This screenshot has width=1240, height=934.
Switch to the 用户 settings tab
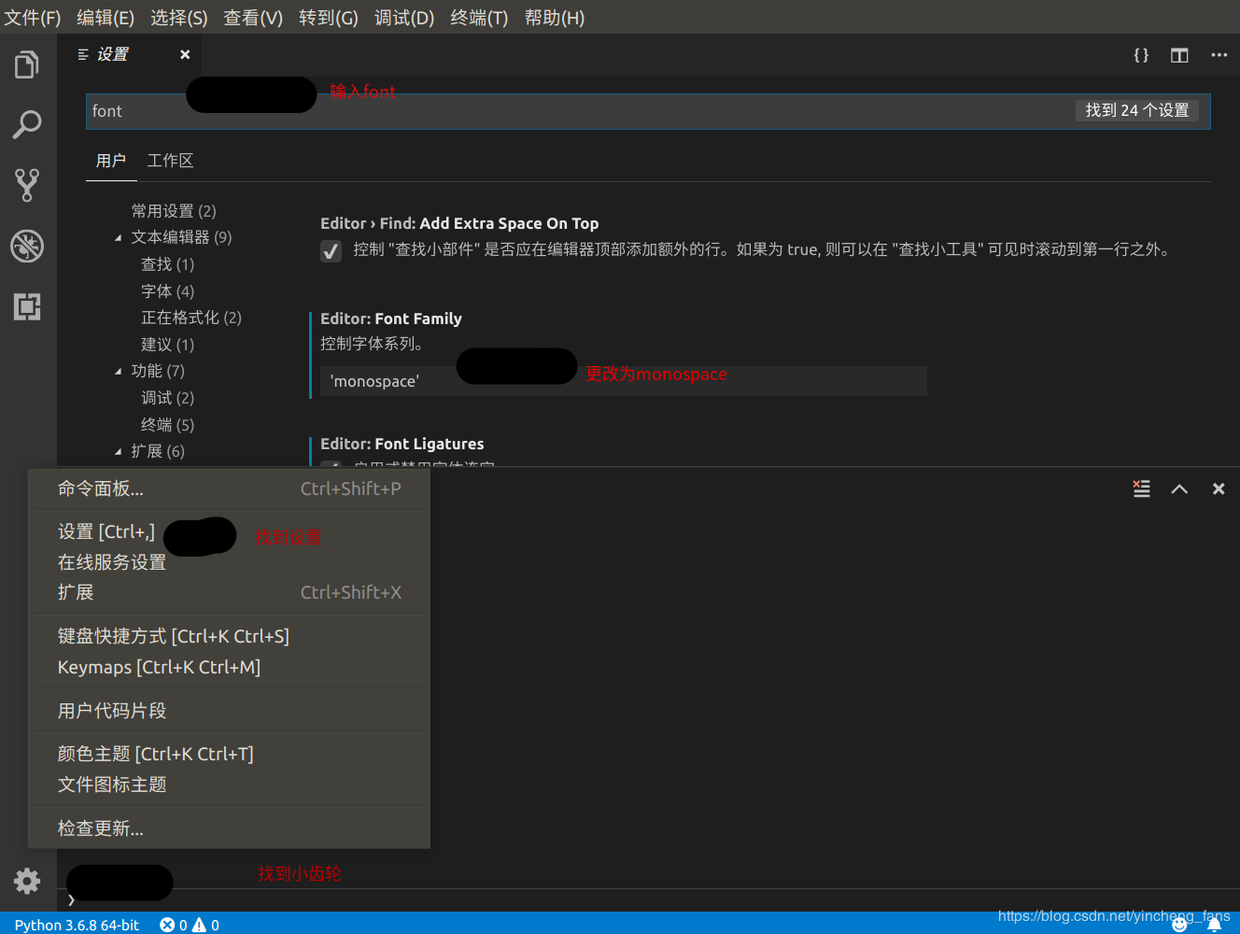[111, 161]
